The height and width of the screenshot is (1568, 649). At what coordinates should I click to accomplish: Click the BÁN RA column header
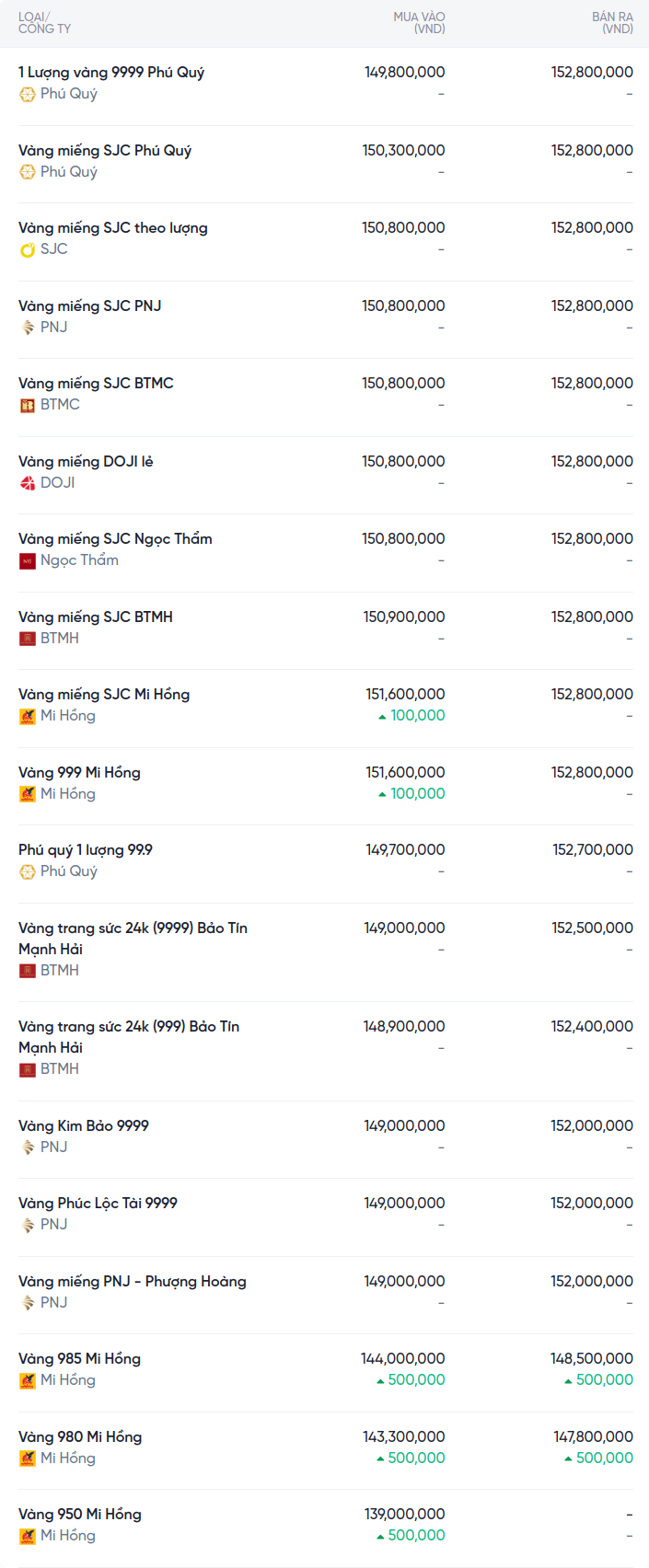click(612, 23)
